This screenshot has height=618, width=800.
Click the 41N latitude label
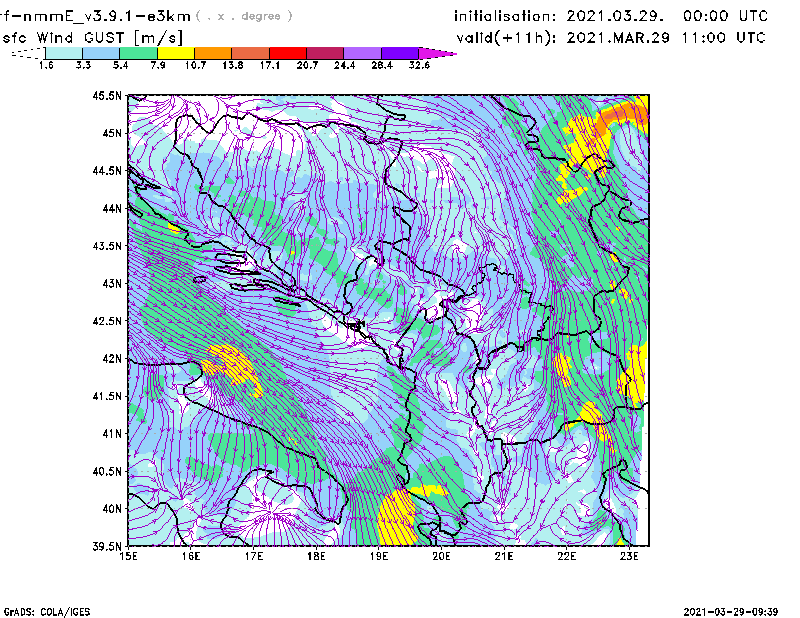(x=112, y=434)
